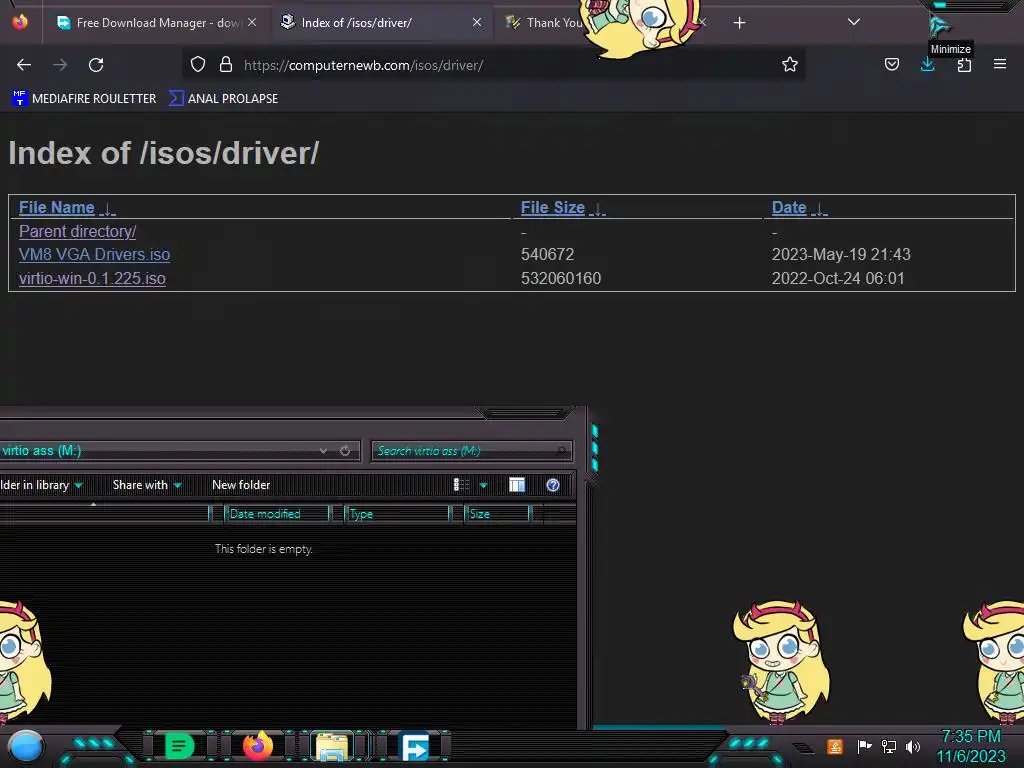
Task: Sort Explorer by Date modified column
Action: point(277,514)
